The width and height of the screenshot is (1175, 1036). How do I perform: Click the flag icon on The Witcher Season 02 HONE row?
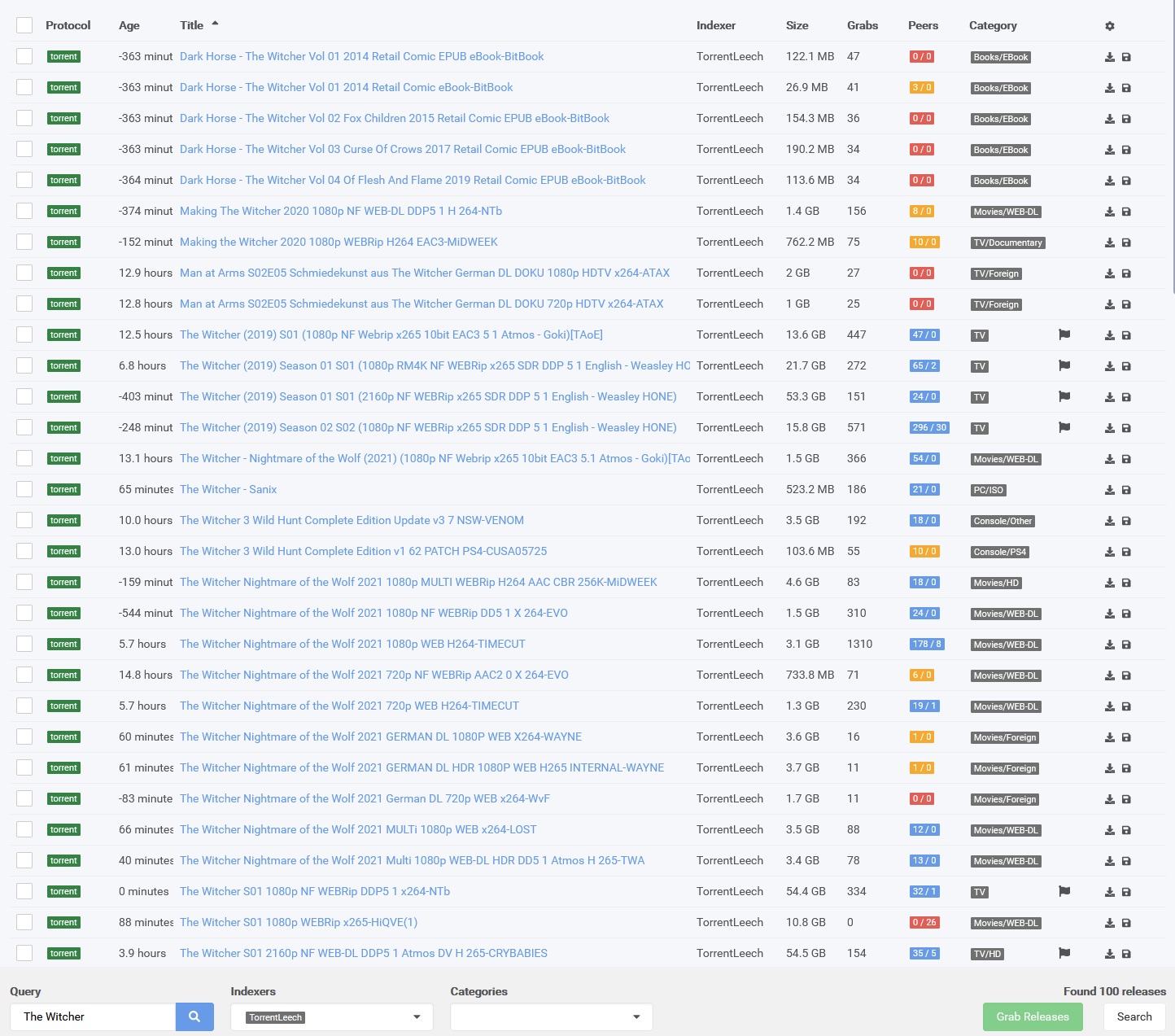pyautogui.click(x=1064, y=427)
